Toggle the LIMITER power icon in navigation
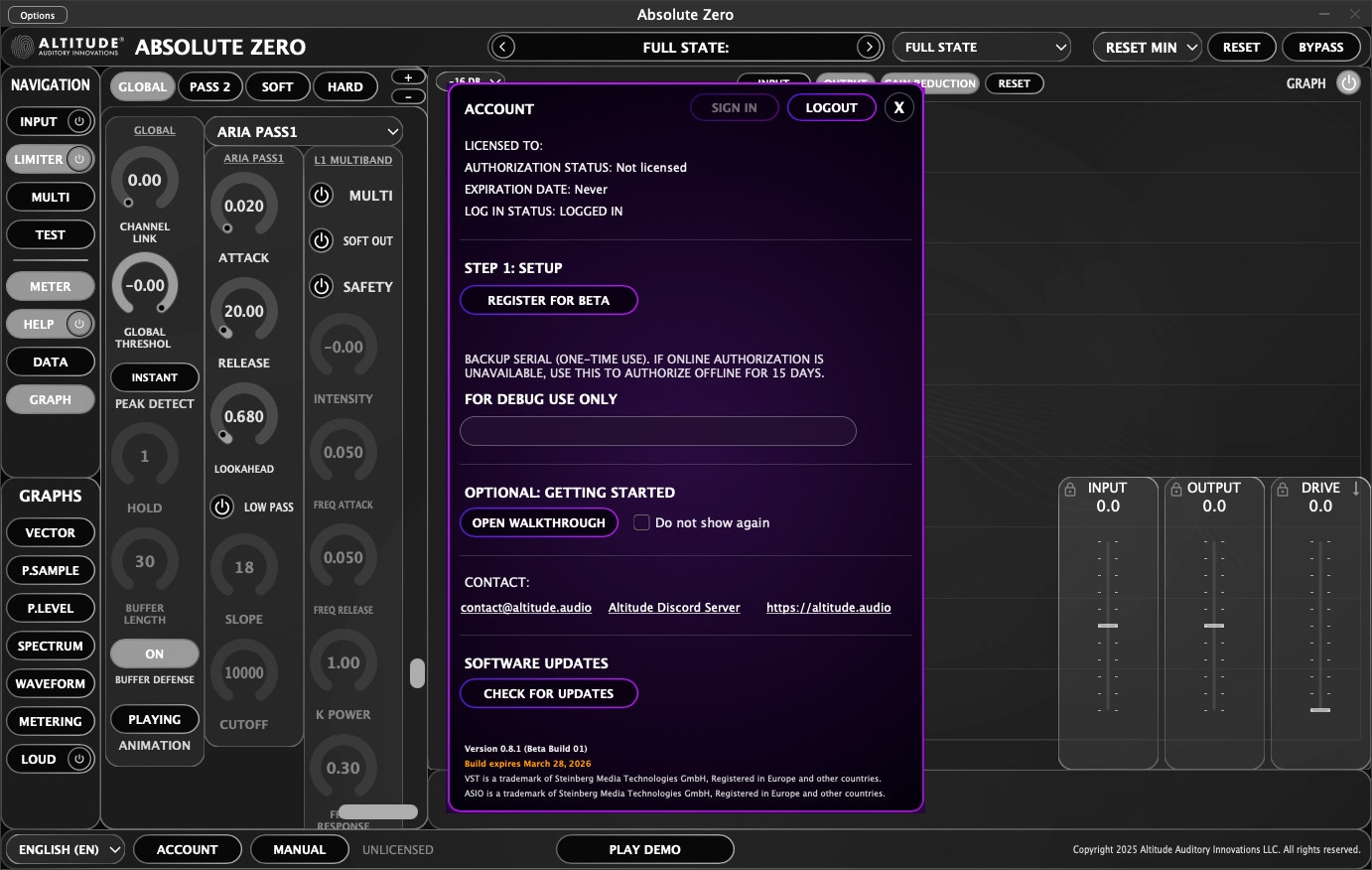 (x=79, y=159)
